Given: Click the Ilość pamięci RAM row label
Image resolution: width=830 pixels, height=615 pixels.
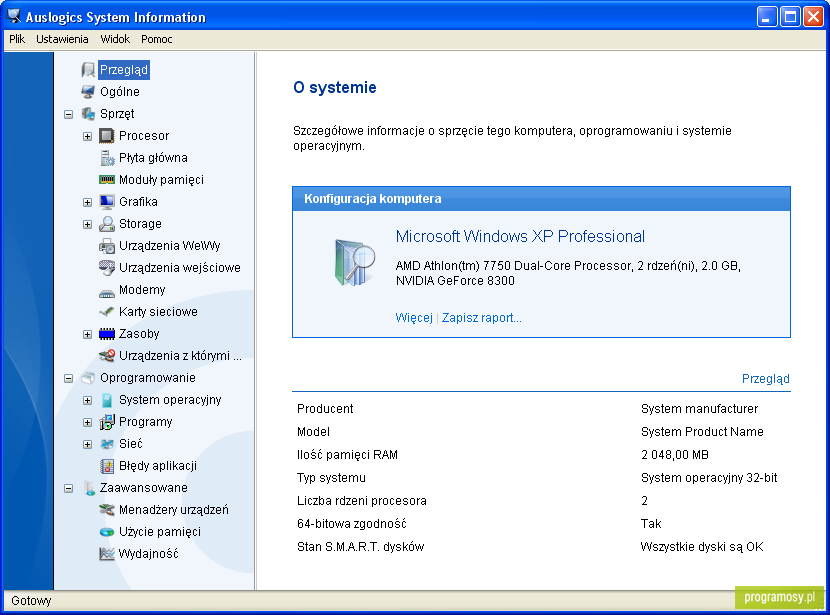Looking at the screenshot, I should click(x=347, y=455).
